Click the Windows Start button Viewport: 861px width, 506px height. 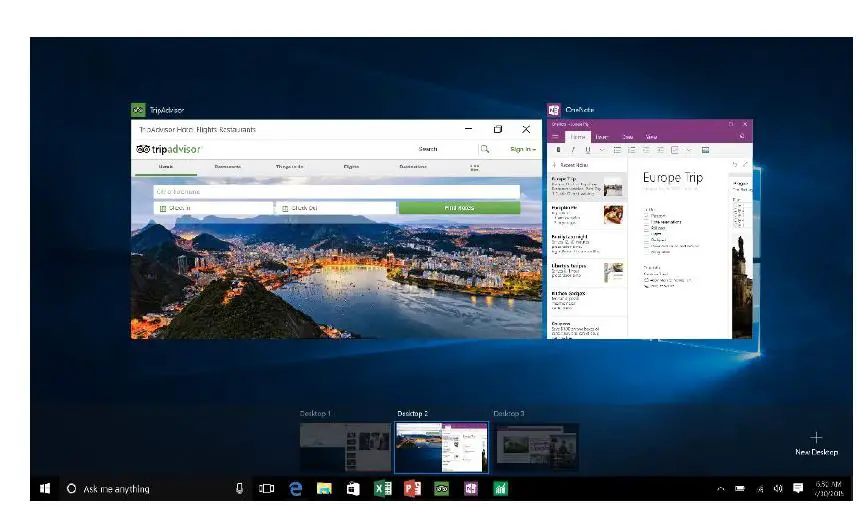click(x=45, y=488)
